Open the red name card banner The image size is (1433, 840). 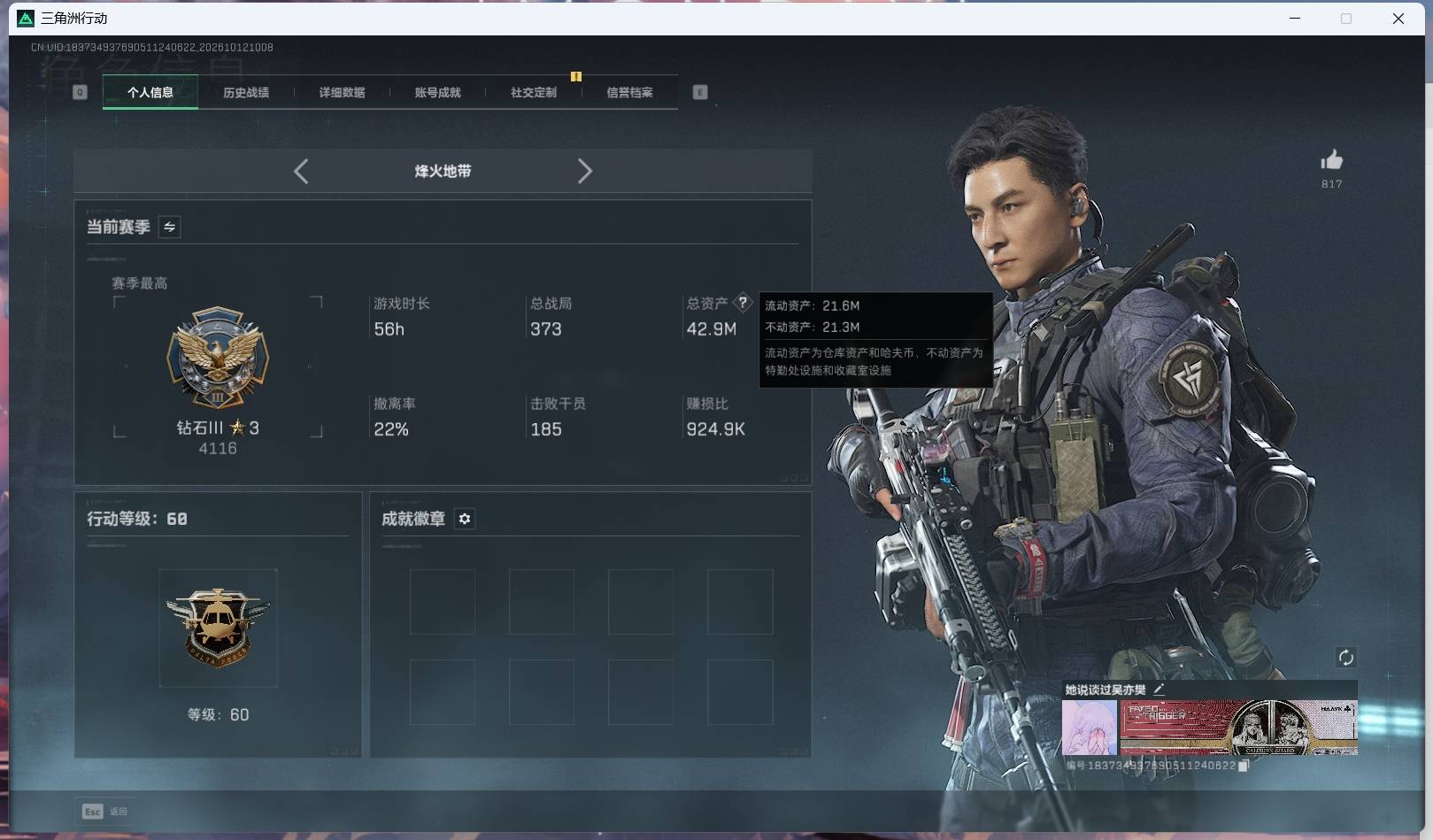point(1238,728)
